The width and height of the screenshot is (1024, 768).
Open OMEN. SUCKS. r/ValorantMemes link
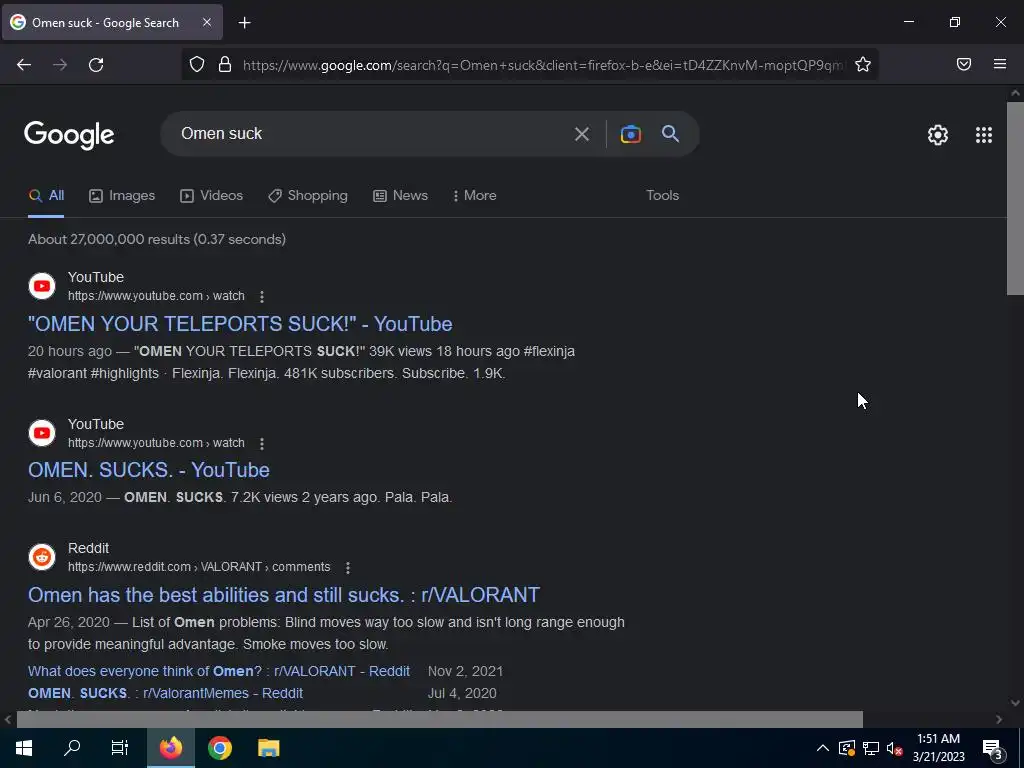coord(165,694)
